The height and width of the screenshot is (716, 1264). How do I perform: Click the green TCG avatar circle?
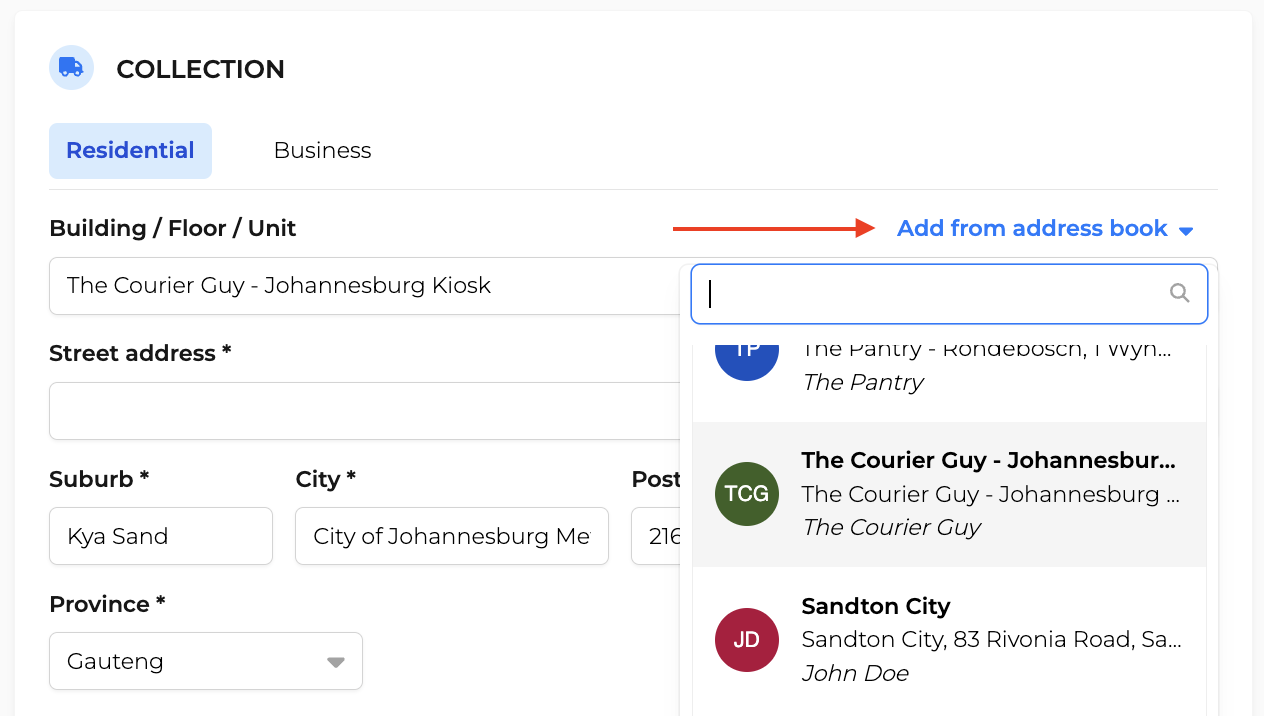tap(747, 494)
